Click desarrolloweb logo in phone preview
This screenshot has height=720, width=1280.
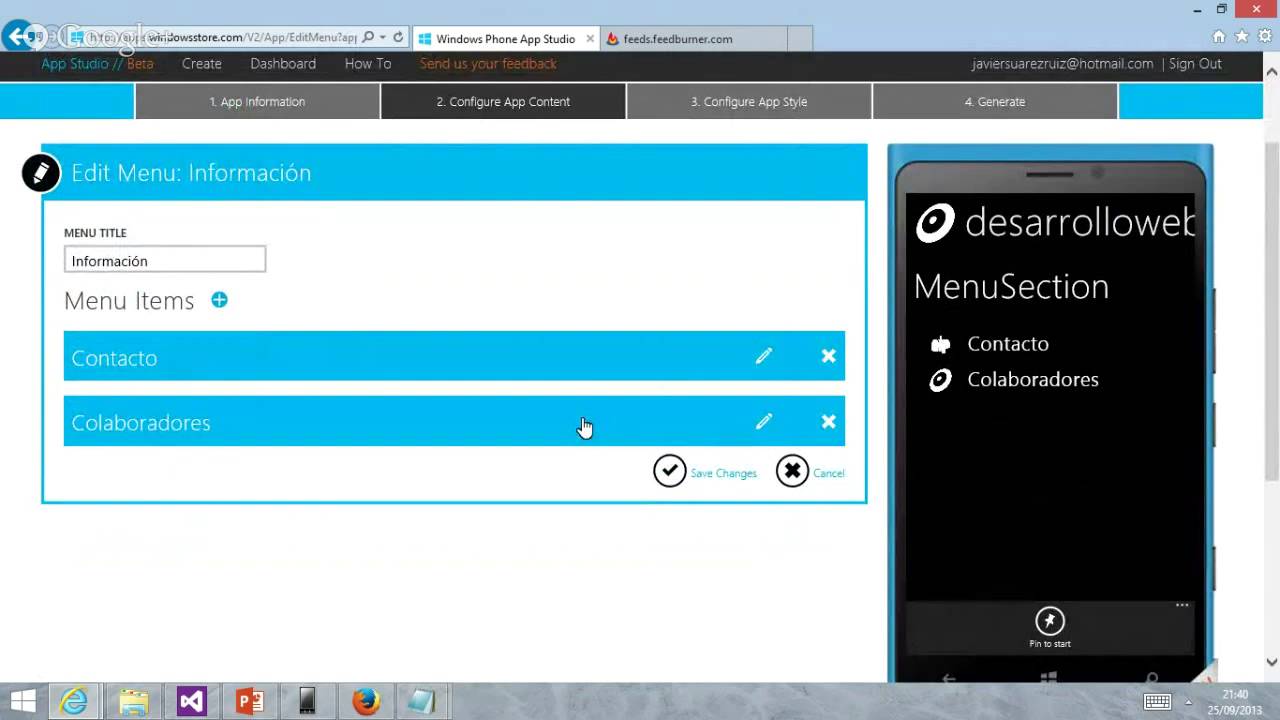[x=935, y=223]
